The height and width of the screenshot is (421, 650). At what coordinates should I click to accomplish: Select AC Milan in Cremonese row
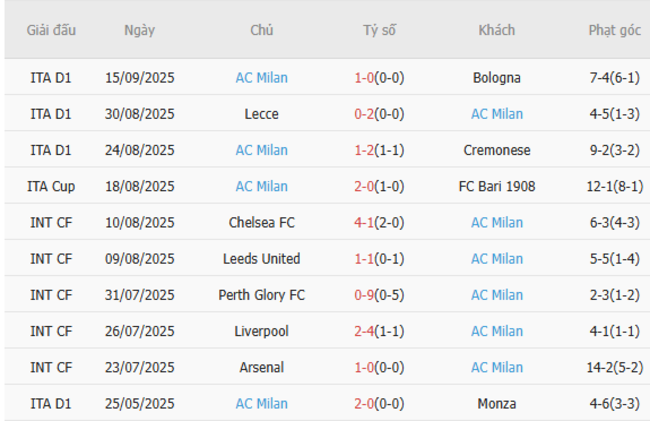[261, 150]
